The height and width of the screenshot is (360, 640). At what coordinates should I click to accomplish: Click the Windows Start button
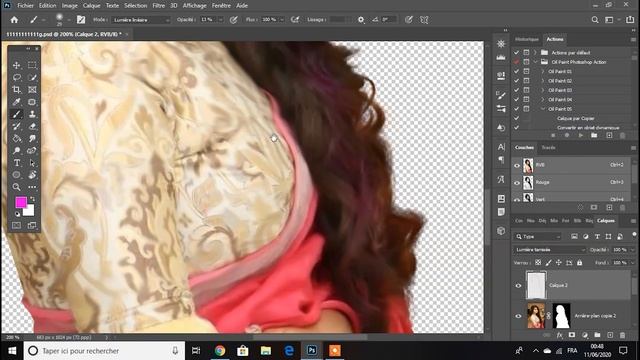point(12,351)
